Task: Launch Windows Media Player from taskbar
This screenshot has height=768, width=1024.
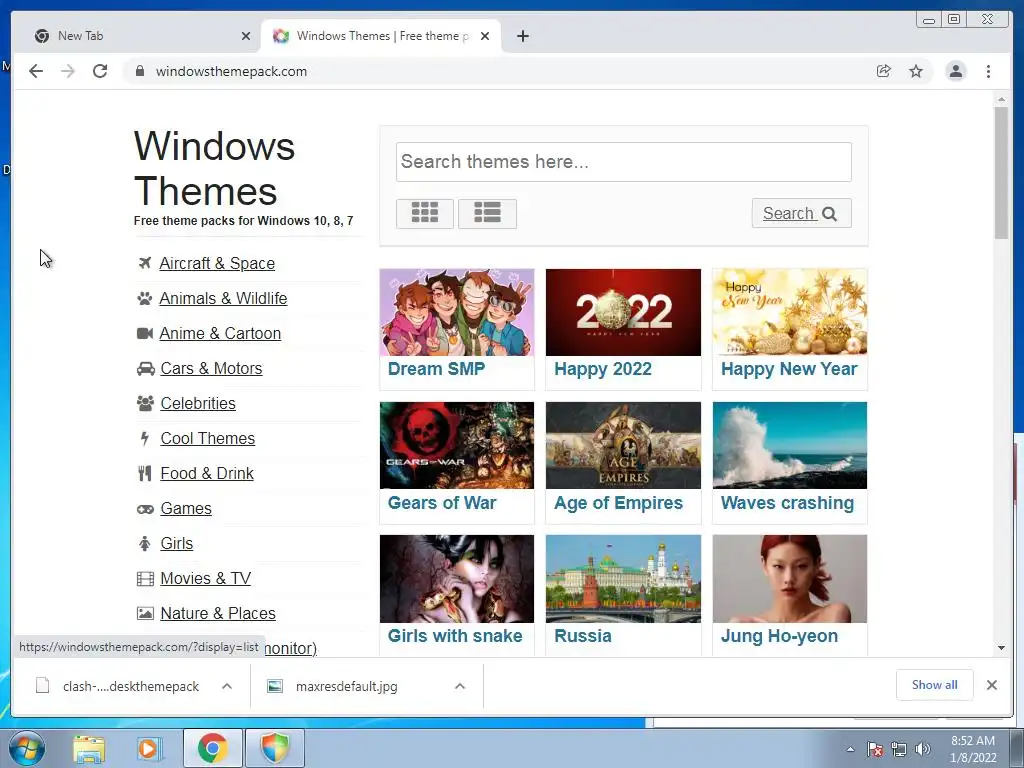Action: [x=148, y=748]
